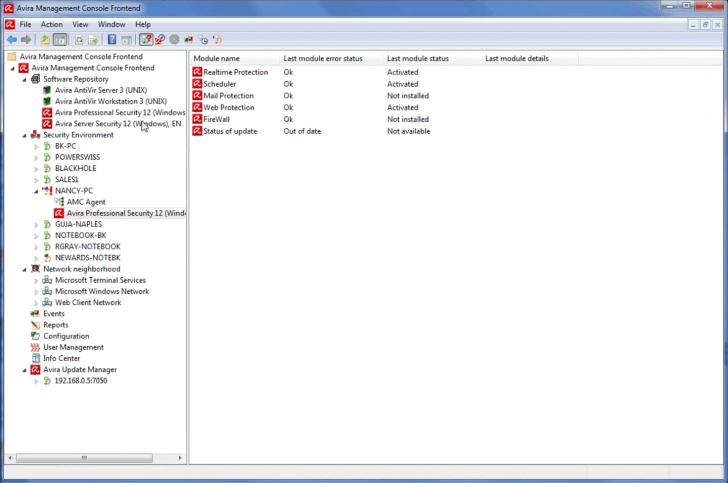This screenshot has height=483, width=728.
Task: Expand the POWERSWISS node
Action: [x=36, y=157]
